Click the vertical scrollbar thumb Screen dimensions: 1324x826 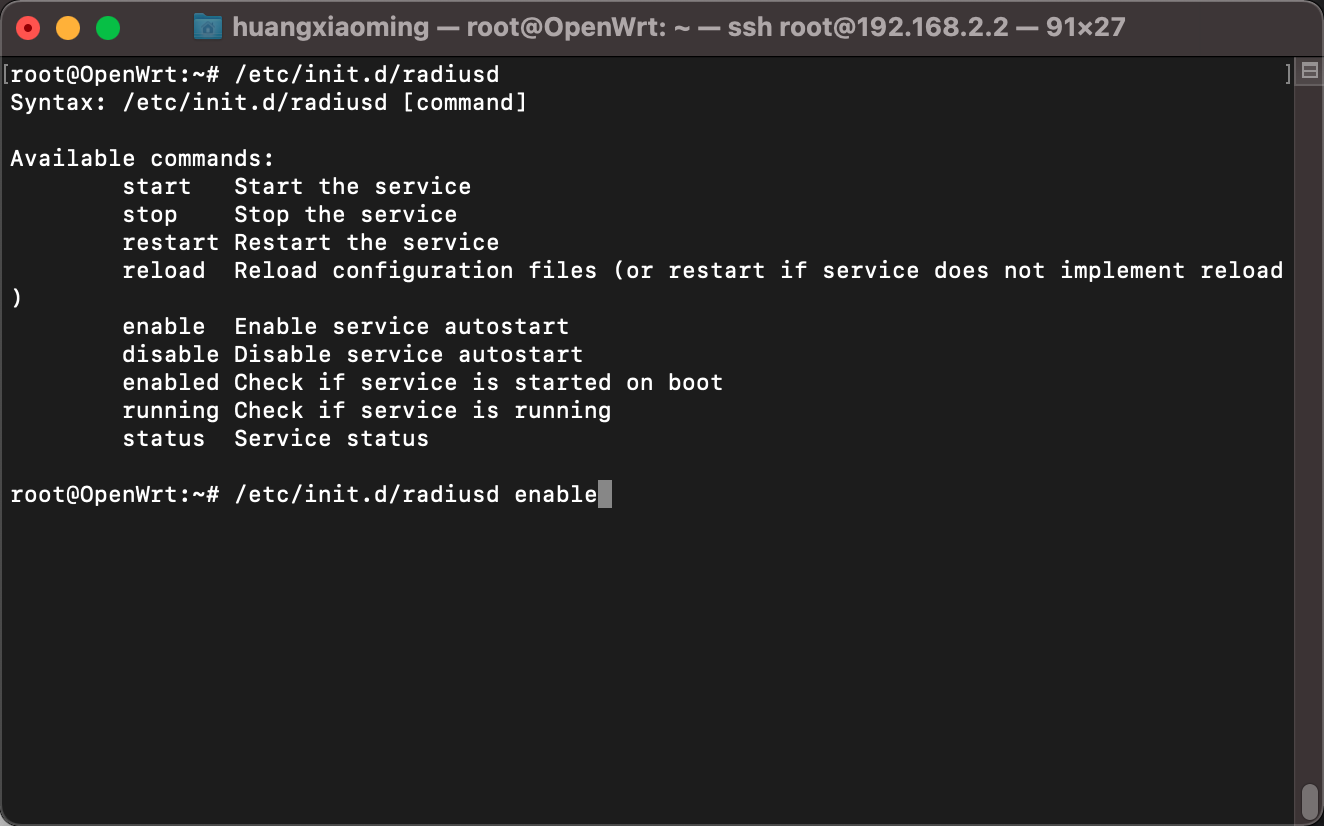point(1309,800)
